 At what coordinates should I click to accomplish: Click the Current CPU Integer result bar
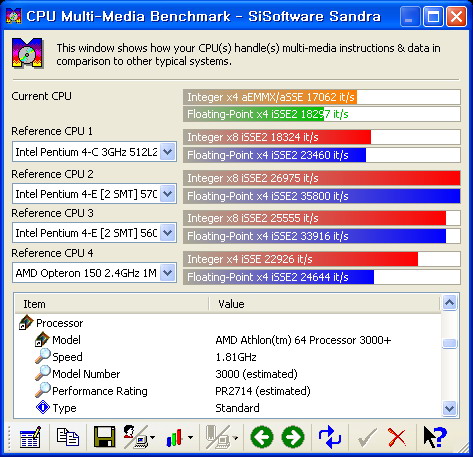coord(322,97)
